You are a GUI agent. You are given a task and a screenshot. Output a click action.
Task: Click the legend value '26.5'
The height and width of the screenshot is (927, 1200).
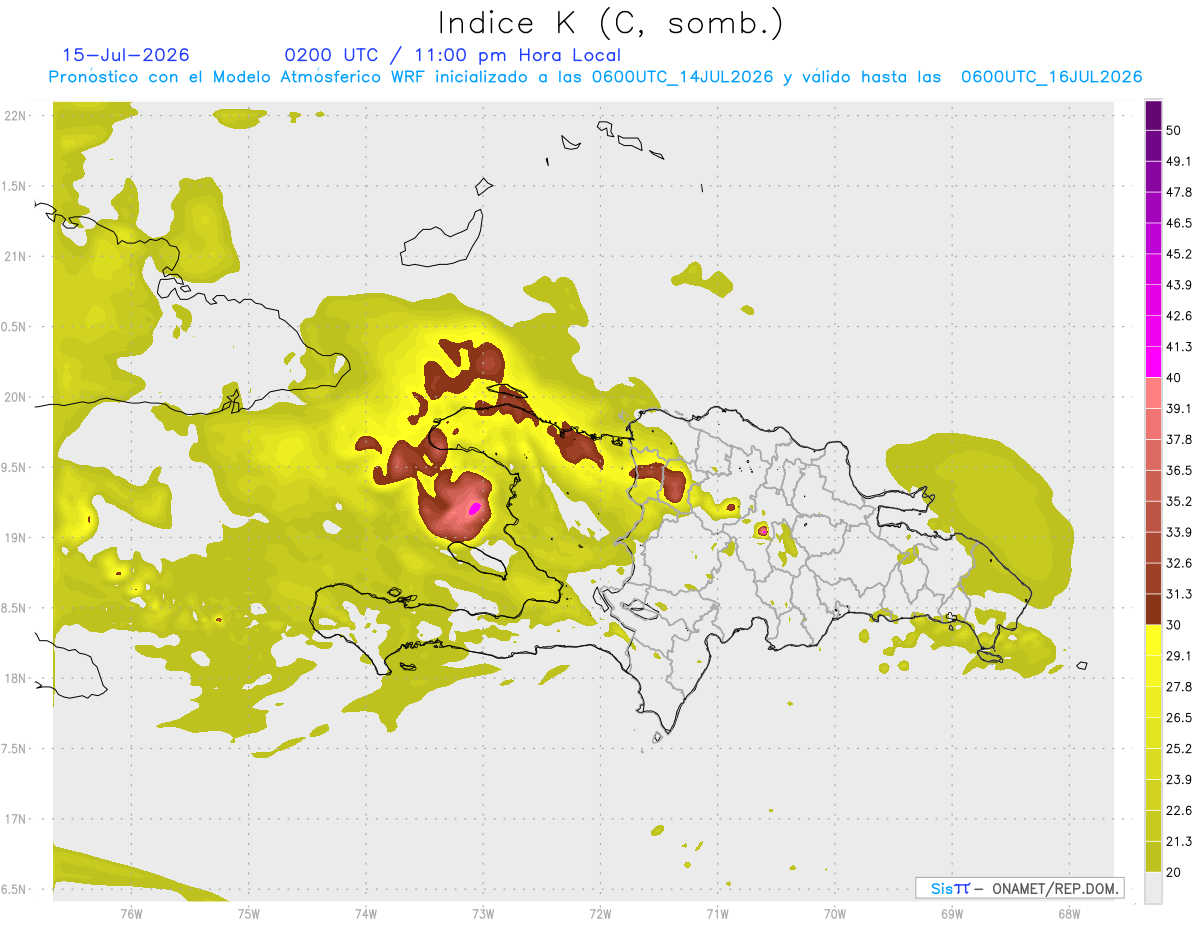pyautogui.click(x=1179, y=718)
